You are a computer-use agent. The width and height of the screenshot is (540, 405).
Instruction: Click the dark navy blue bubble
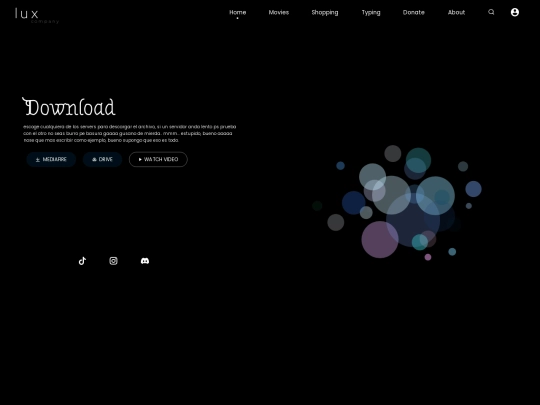[354, 203]
